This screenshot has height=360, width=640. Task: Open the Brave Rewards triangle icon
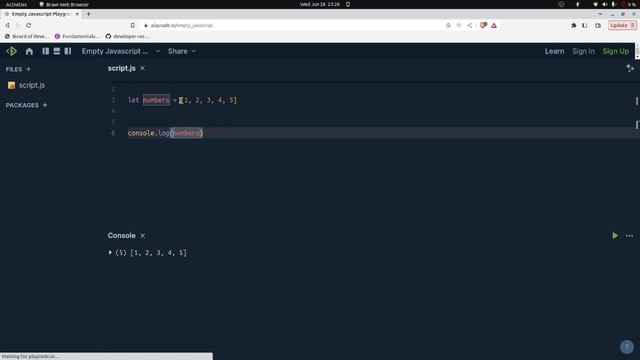[494, 25]
